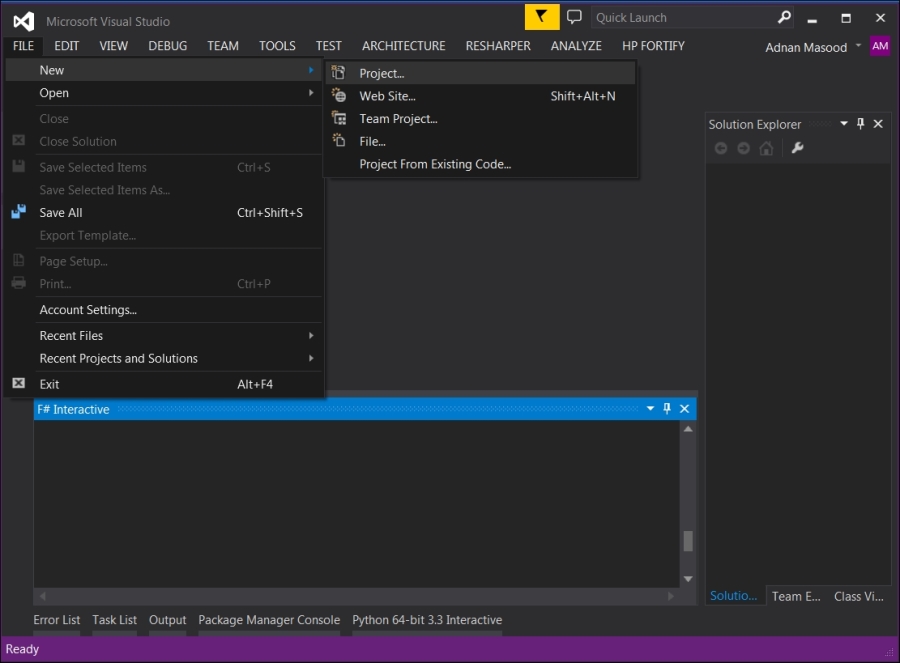900x663 pixels.
Task: Click the Solution Explorer back arrow icon
Action: [721, 149]
